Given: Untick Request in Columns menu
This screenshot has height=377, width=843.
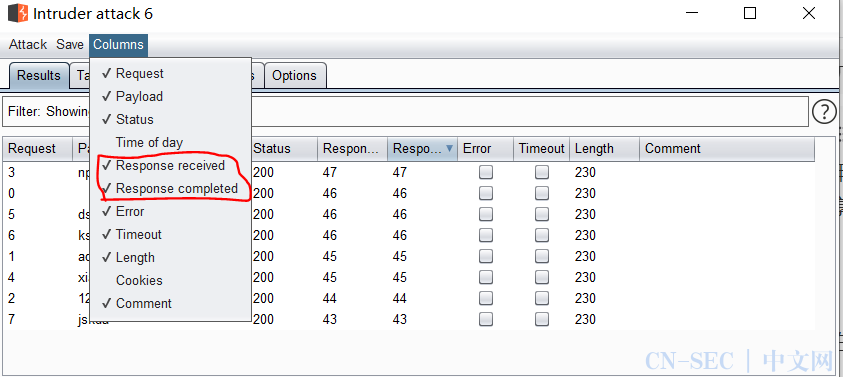Looking at the screenshot, I should (170, 74).
